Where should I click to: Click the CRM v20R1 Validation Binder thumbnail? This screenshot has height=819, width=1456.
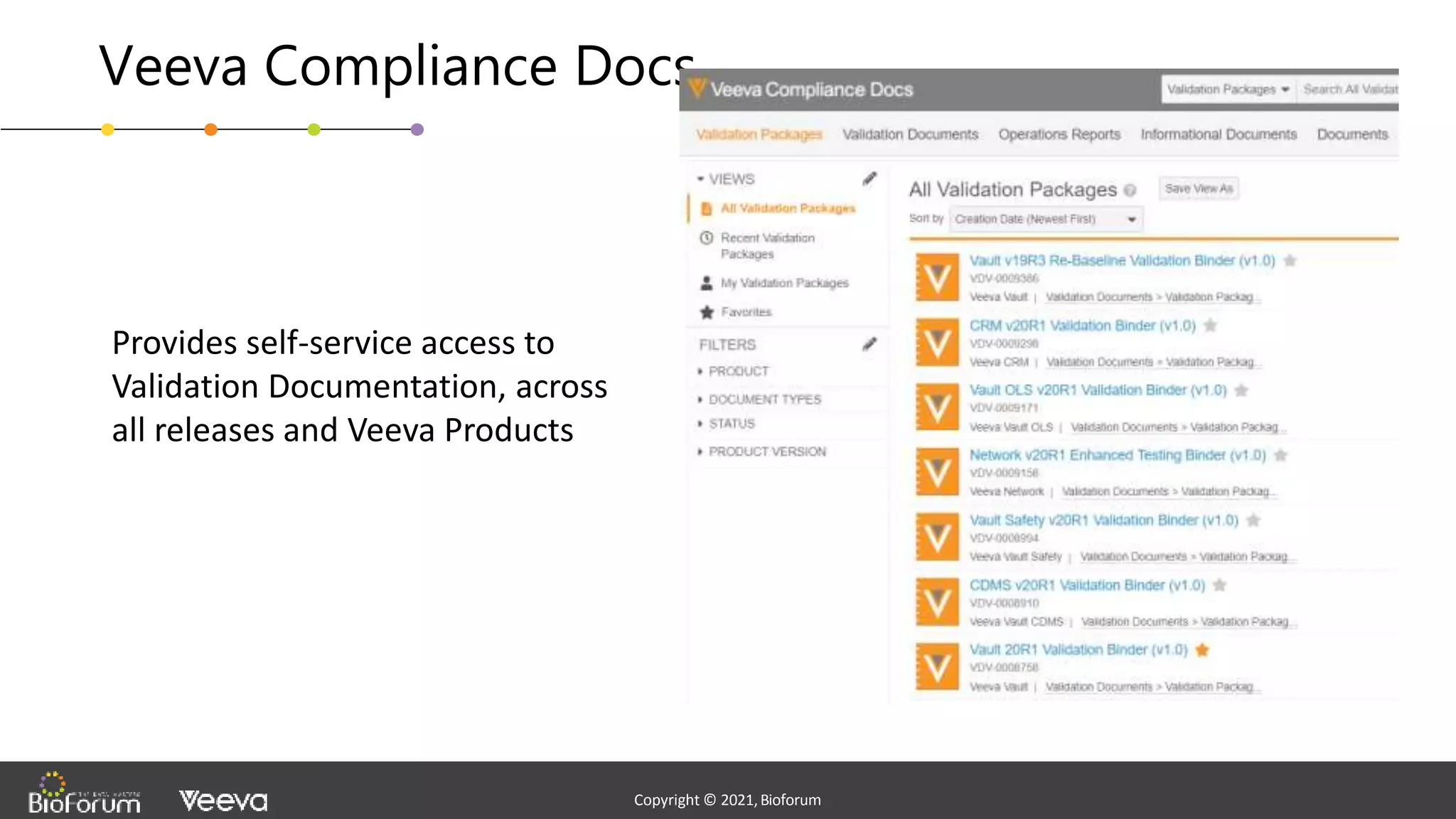click(937, 343)
